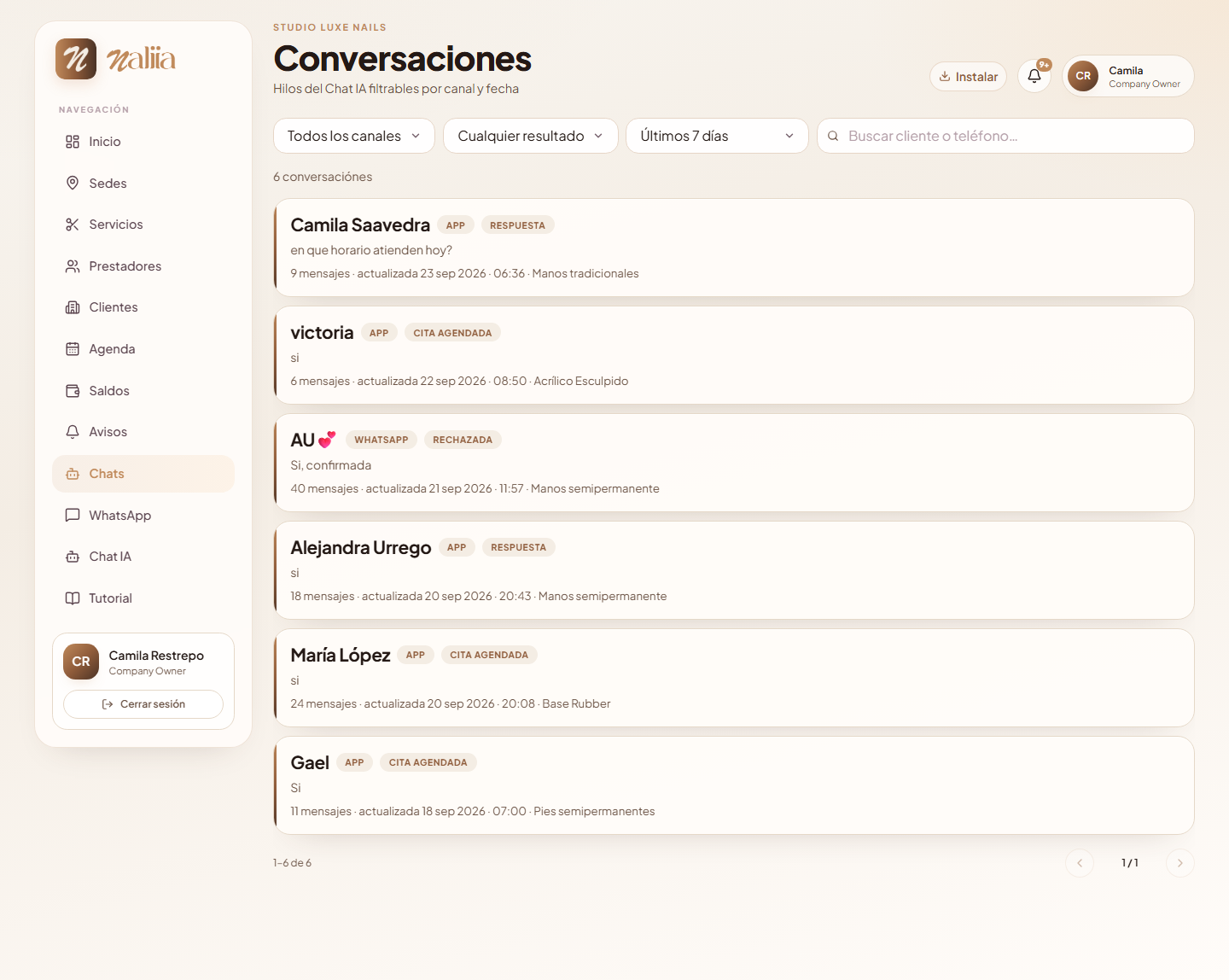Open Gael's conversation card
The height and width of the screenshot is (980, 1229).
(734, 785)
